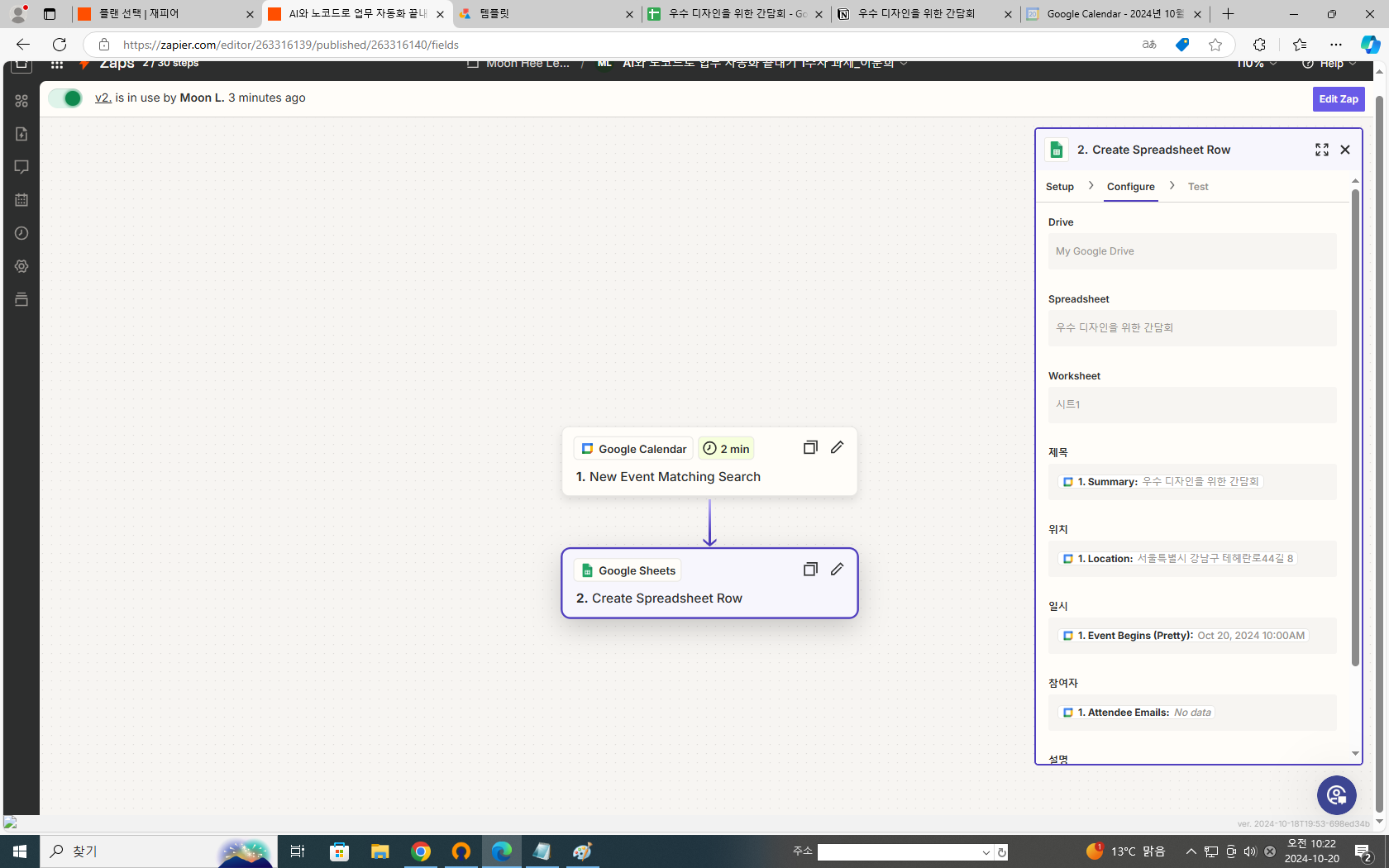The height and width of the screenshot is (868, 1389).
Task: Click pencil icon on Create Spreadsheet Row step
Action: 838,569
